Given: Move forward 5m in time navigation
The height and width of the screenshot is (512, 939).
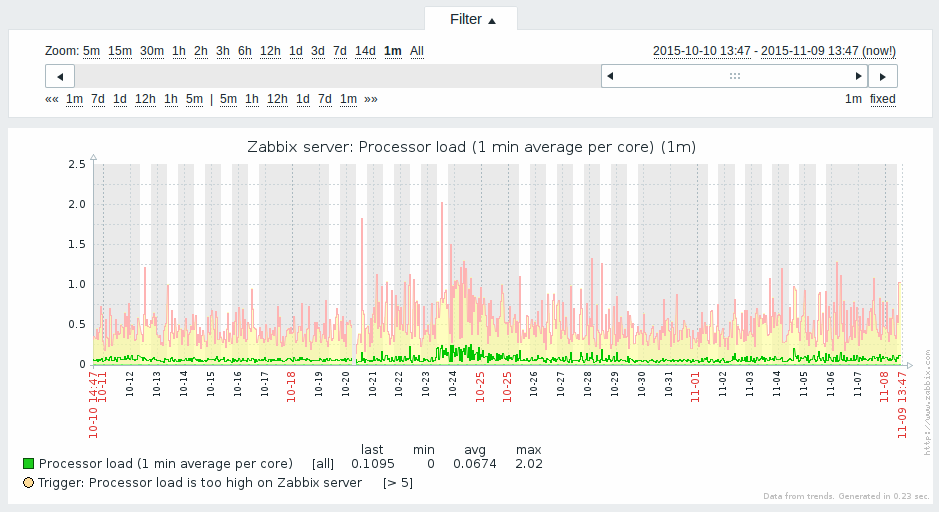Looking at the screenshot, I should 228,99.
